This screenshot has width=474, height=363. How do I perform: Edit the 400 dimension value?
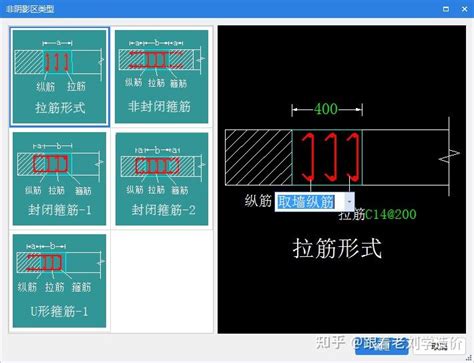(326, 109)
